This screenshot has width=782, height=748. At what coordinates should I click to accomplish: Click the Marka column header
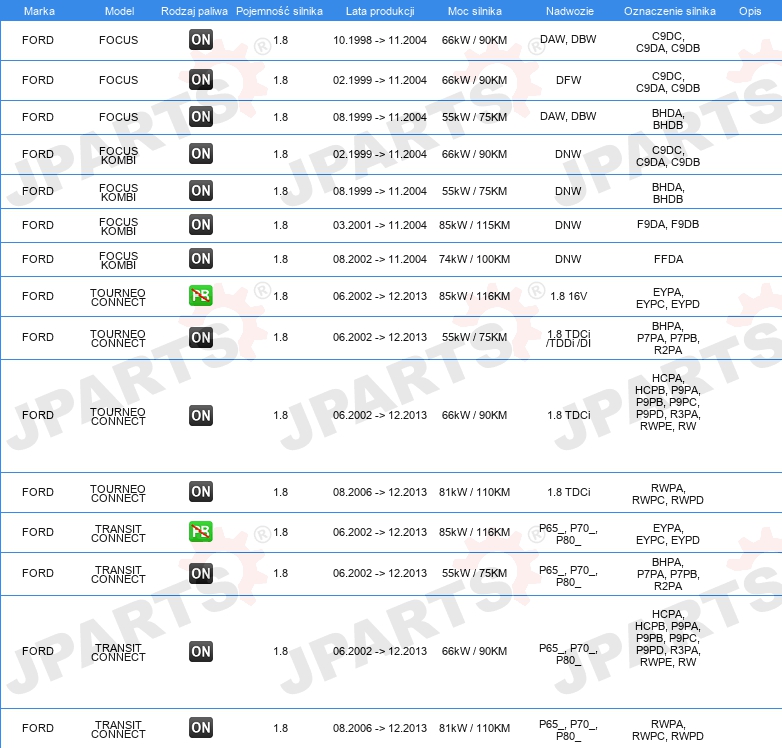[x=39, y=11]
